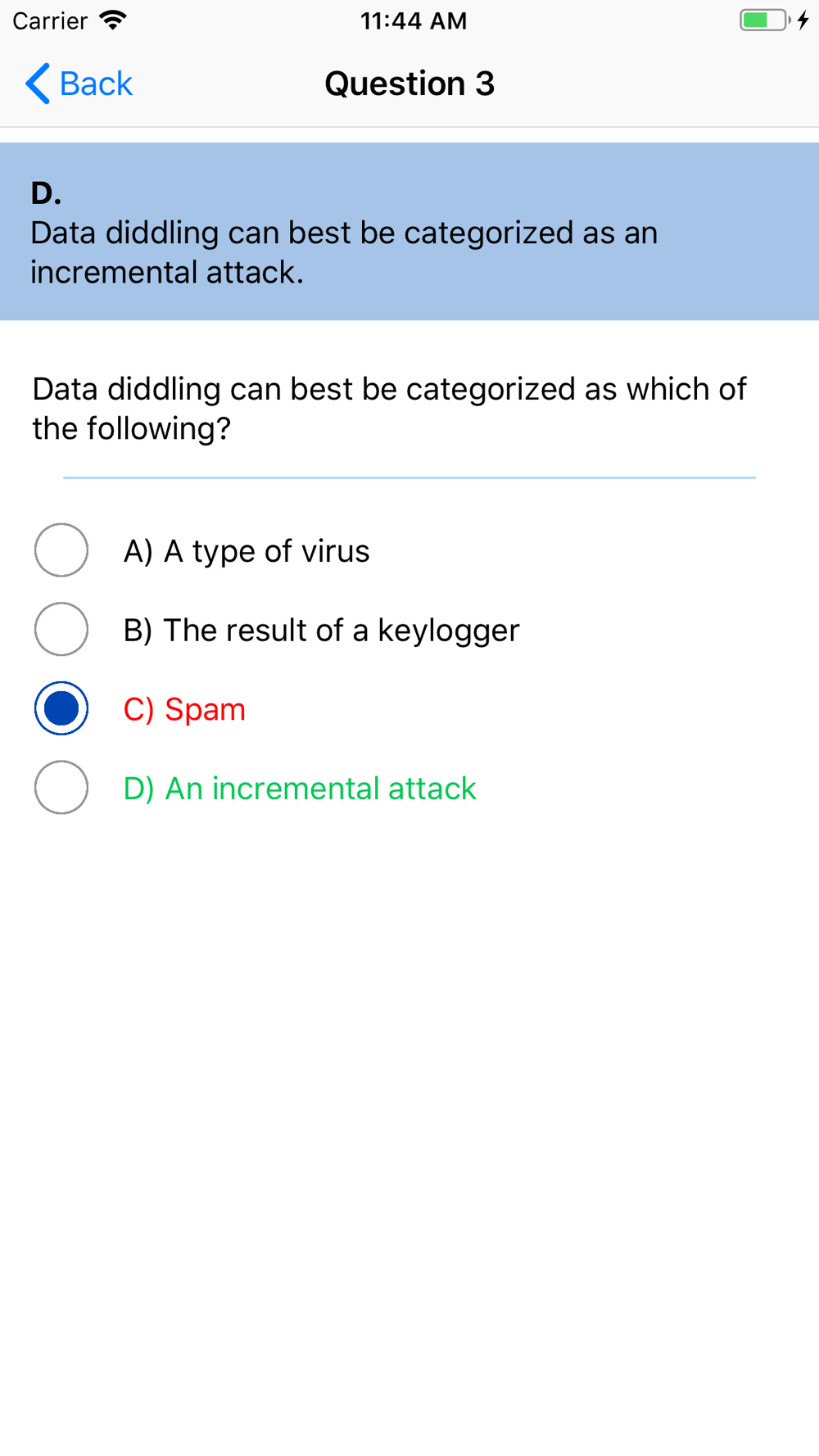Tap the bold 'D.' answer heading

(x=46, y=193)
